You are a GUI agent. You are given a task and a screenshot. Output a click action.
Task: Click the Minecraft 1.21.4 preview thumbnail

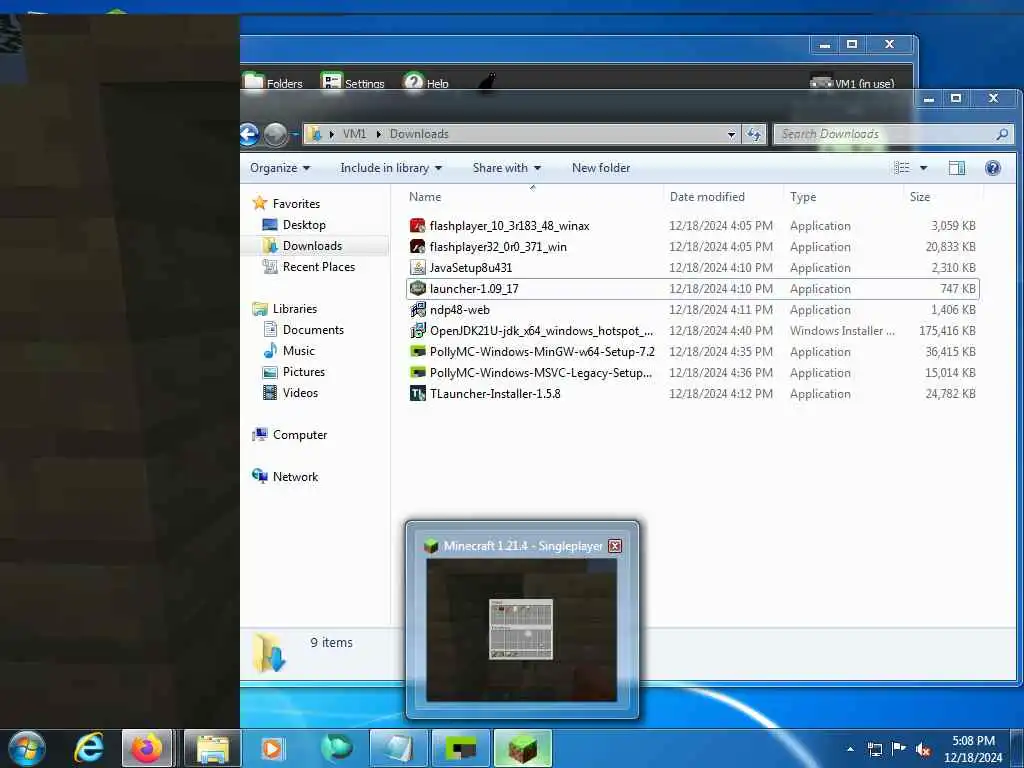(521, 630)
